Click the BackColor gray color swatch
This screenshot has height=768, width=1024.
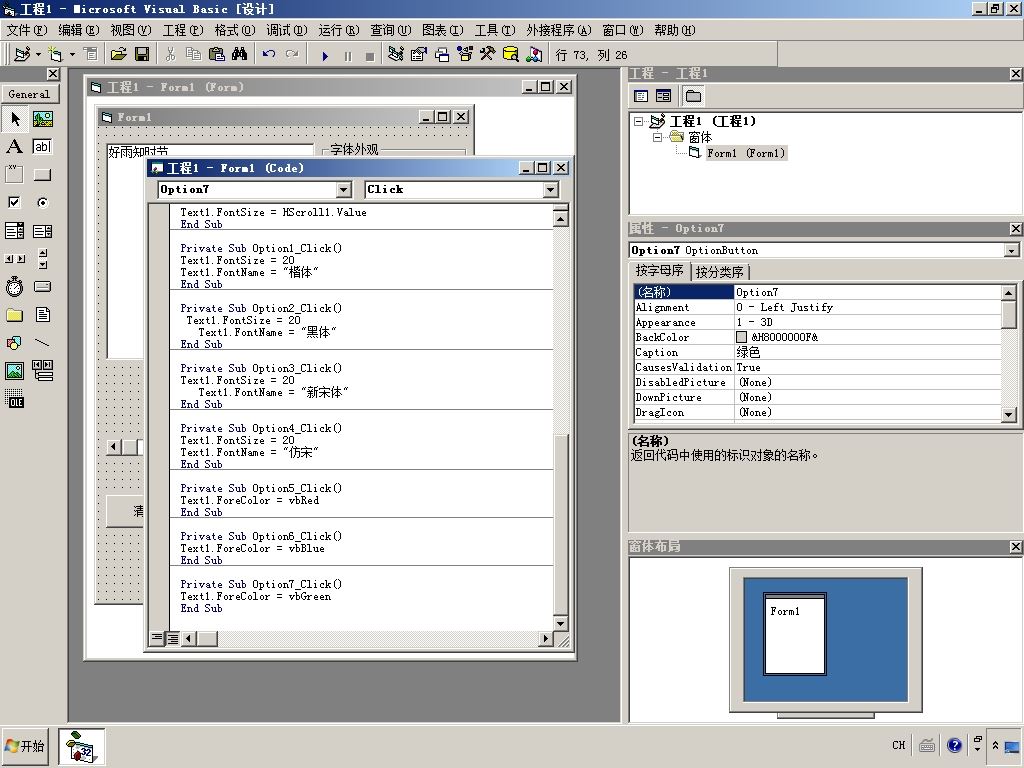(x=741, y=338)
